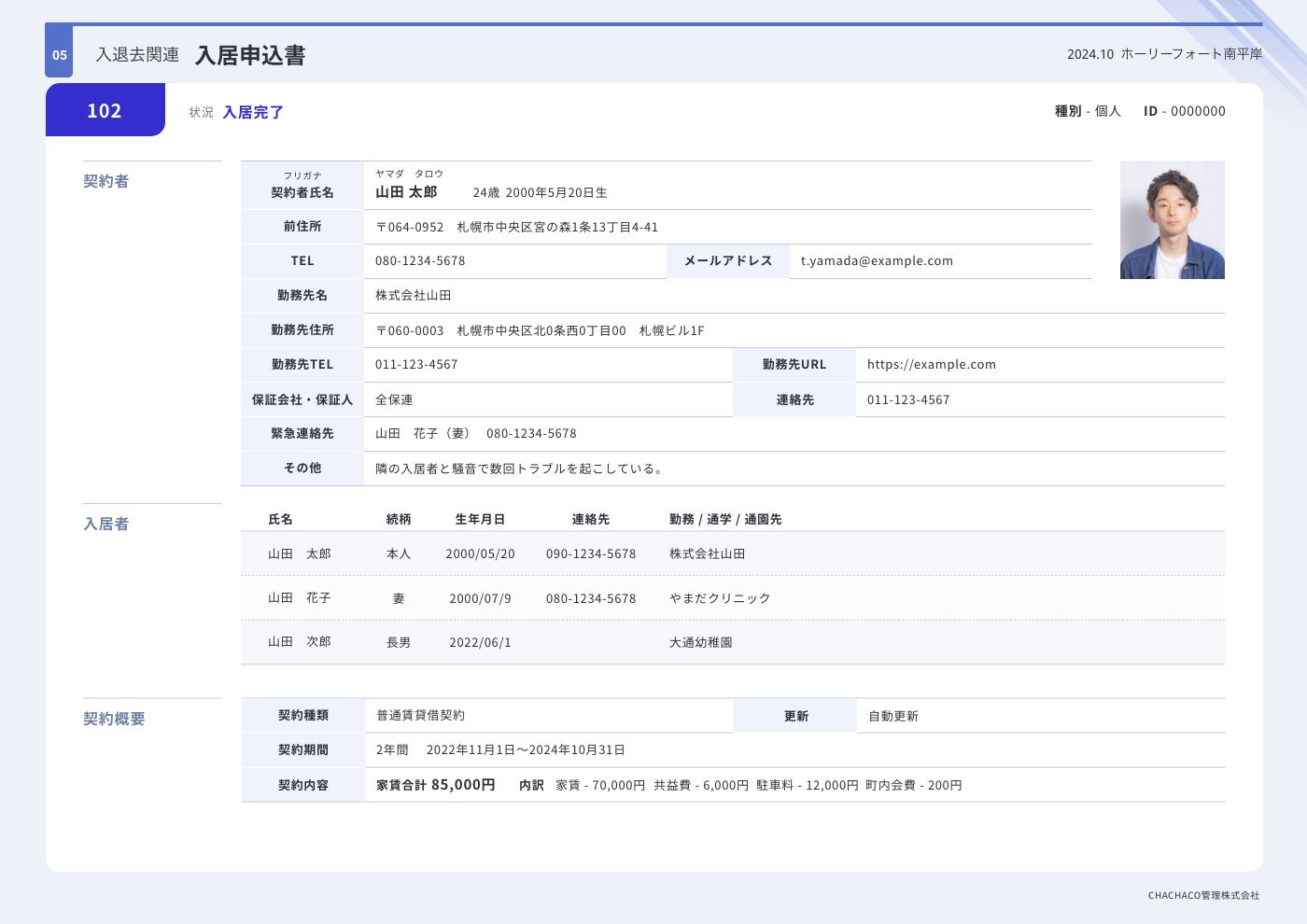
Task: Click the page number 05 badge
Action: [59, 55]
